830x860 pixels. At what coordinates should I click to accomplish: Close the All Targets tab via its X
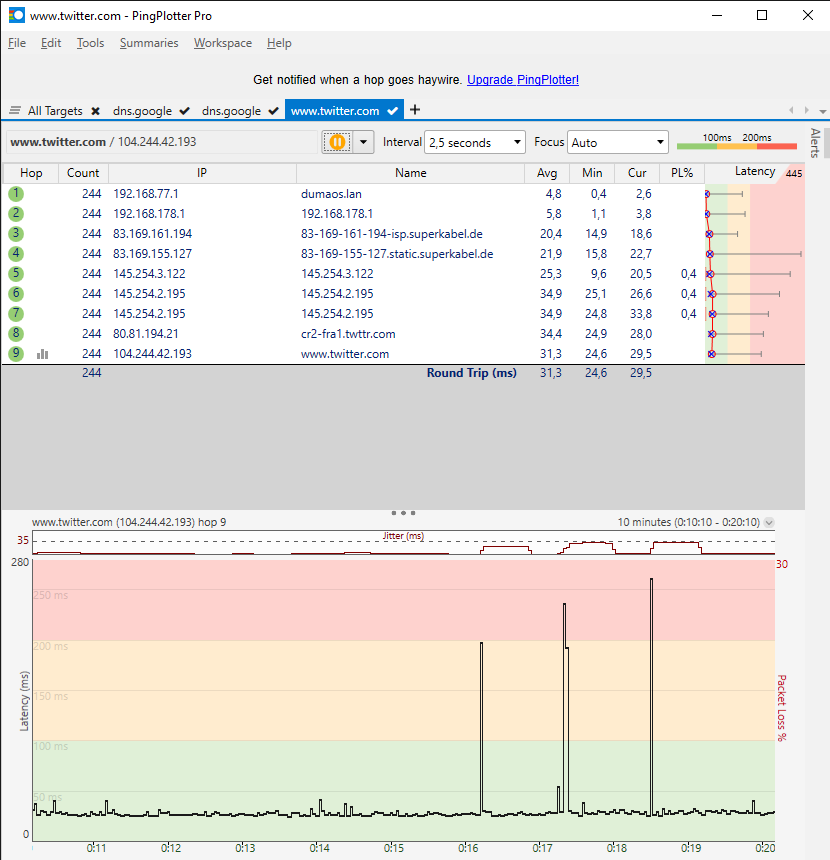coord(95,111)
